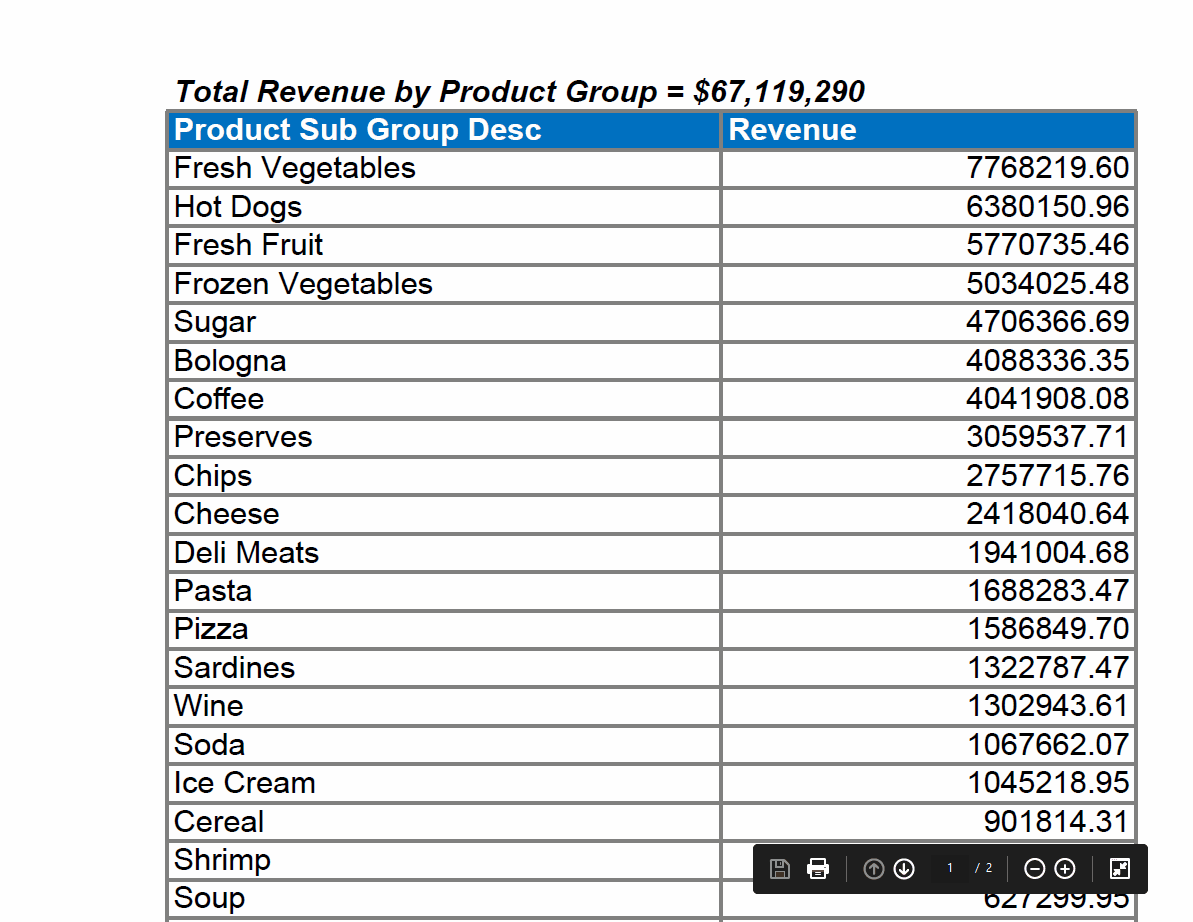Go to next page using the down-arrow icon

[904, 869]
